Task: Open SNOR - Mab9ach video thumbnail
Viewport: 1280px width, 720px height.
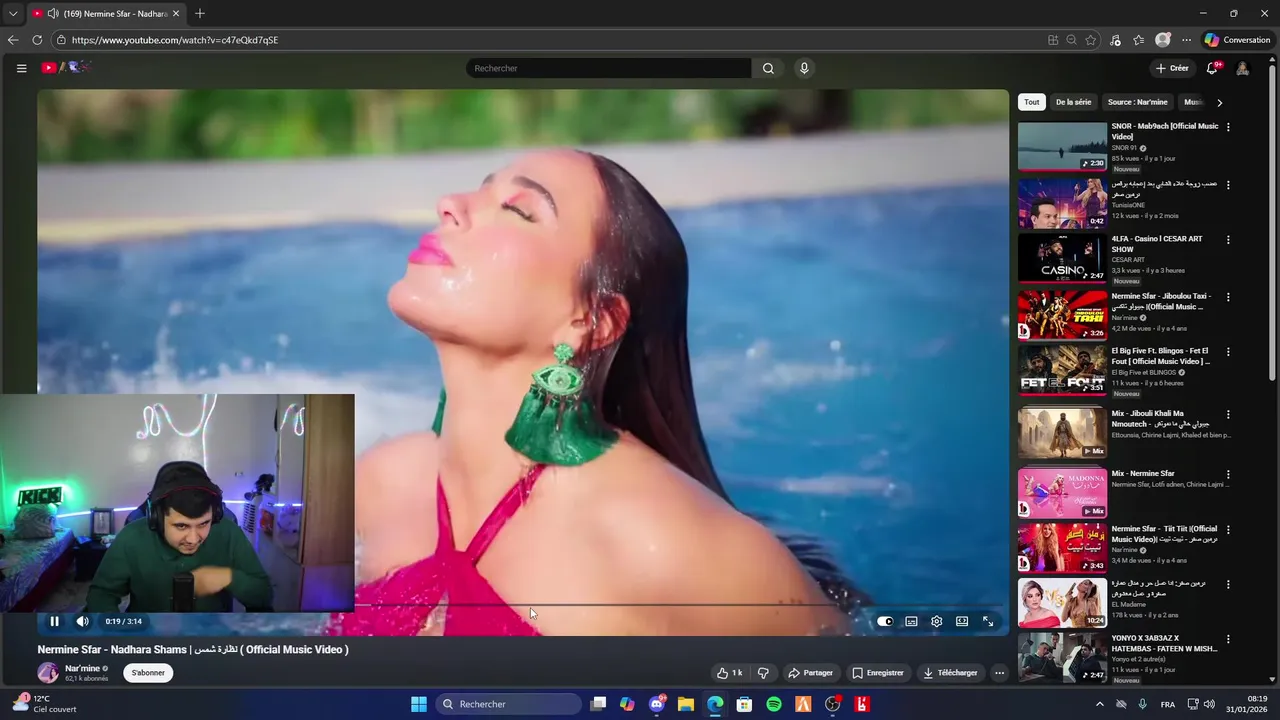Action: point(1062,146)
